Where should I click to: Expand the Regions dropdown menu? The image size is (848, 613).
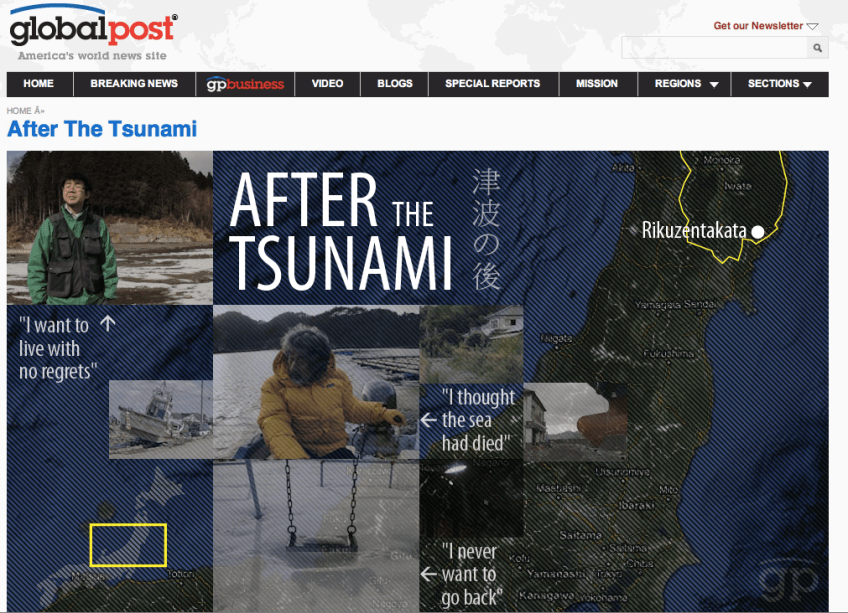(685, 84)
